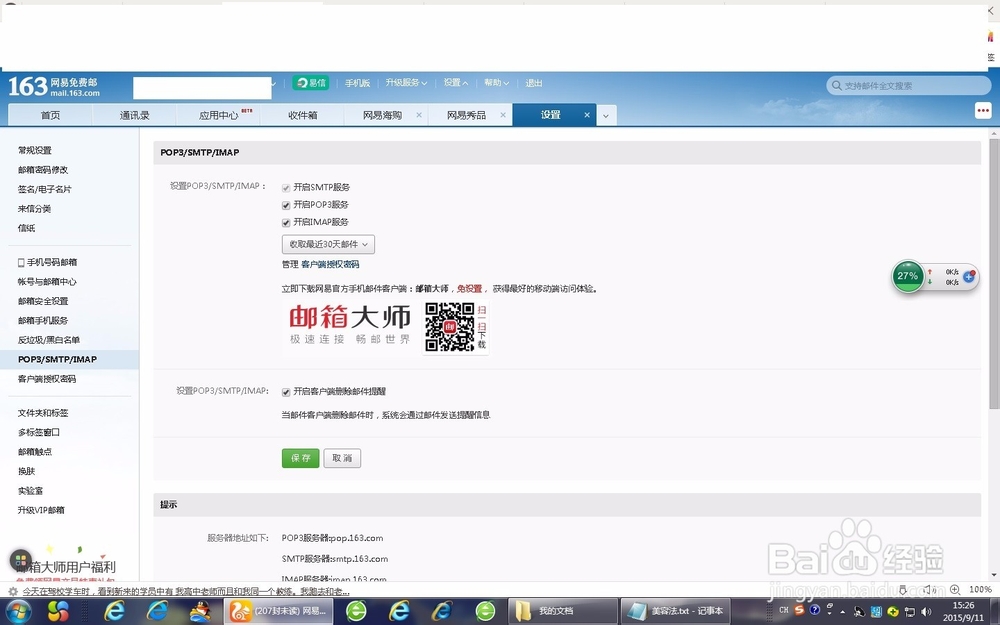Screen dimensions: 1000x625
Task: Open the 我的文档 taskbar folder
Action: click(x=563, y=611)
